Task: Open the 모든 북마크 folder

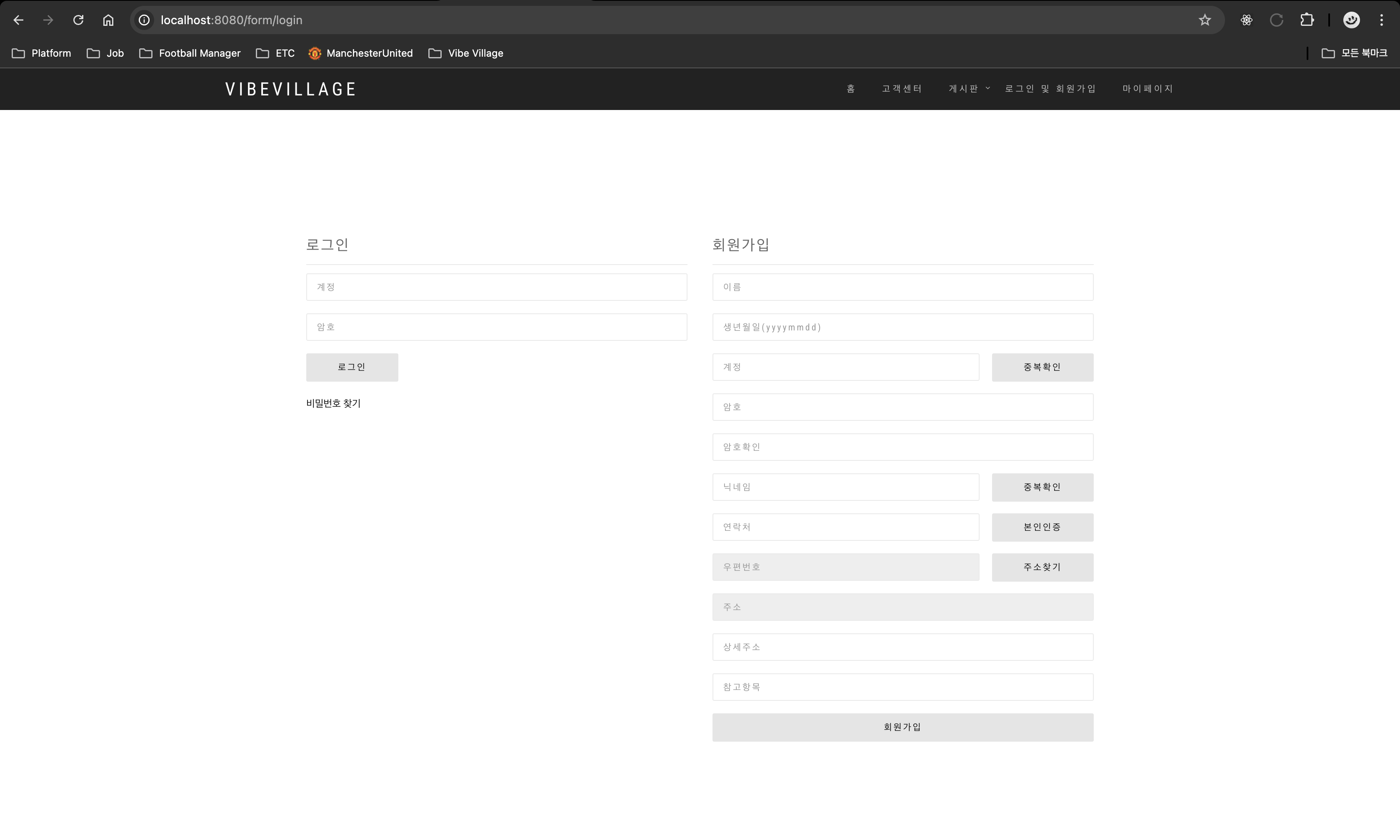Action: click(x=1355, y=53)
